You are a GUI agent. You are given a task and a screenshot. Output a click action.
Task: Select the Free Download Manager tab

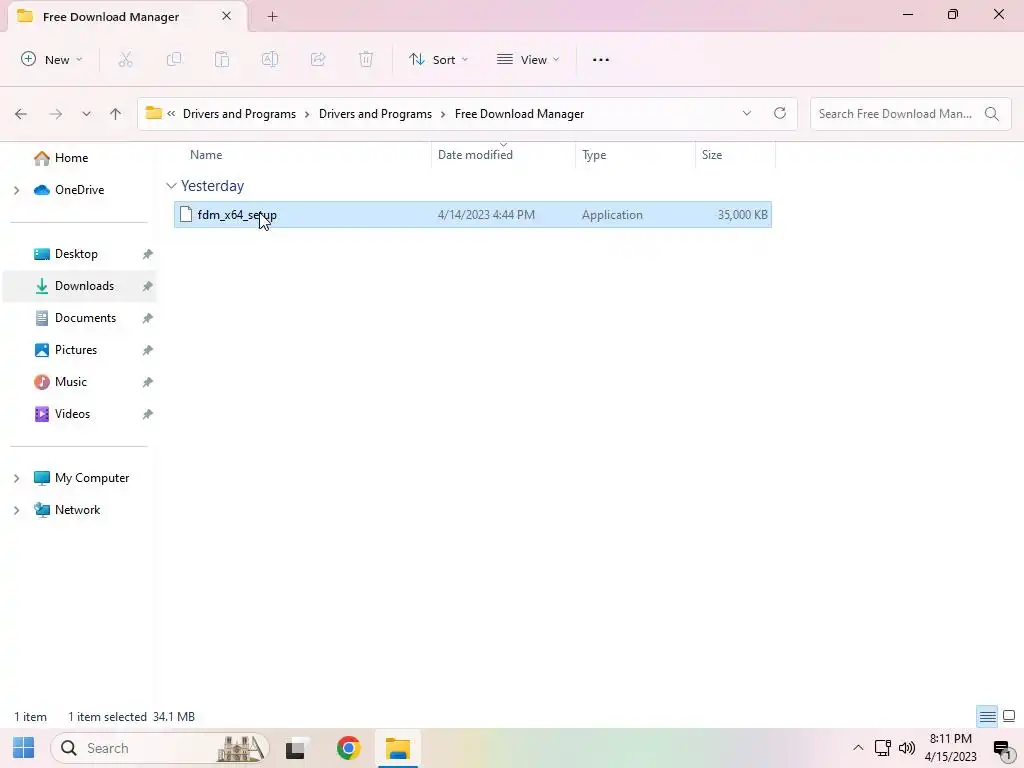click(x=111, y=16)
